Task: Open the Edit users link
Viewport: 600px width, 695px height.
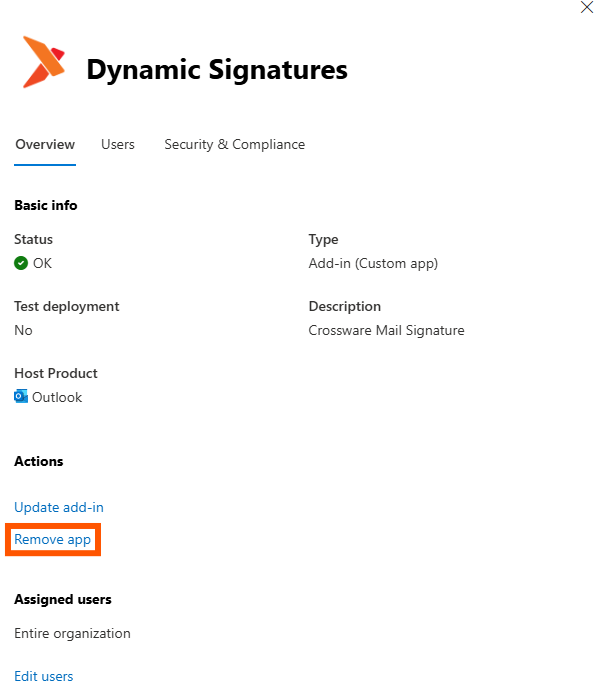Action: (44, 677)
